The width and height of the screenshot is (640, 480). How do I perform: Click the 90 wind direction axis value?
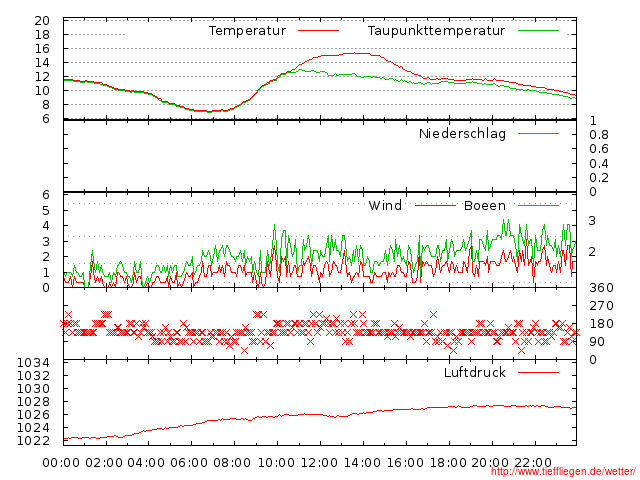(597, 342)
